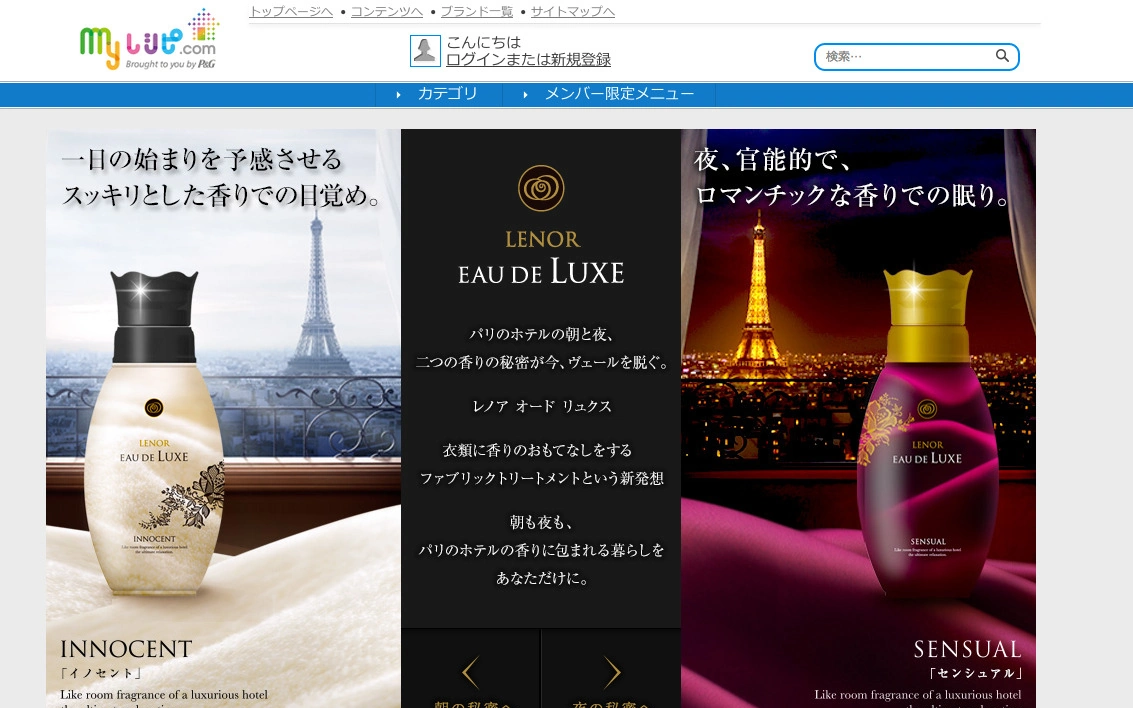Click the arrow beside カテゴリ
The image size is (1133, 708).
coord(398,95)
